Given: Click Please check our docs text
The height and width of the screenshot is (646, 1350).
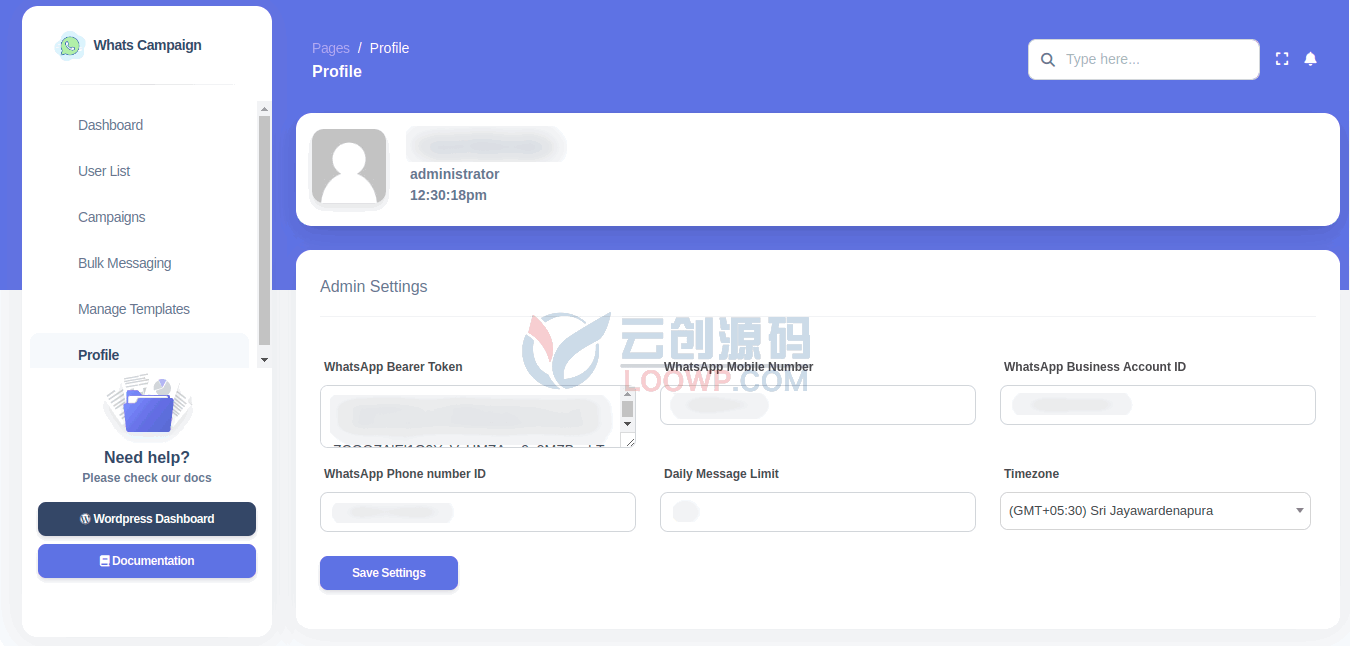Looking at the screenshot, I should tap(147, 478).
